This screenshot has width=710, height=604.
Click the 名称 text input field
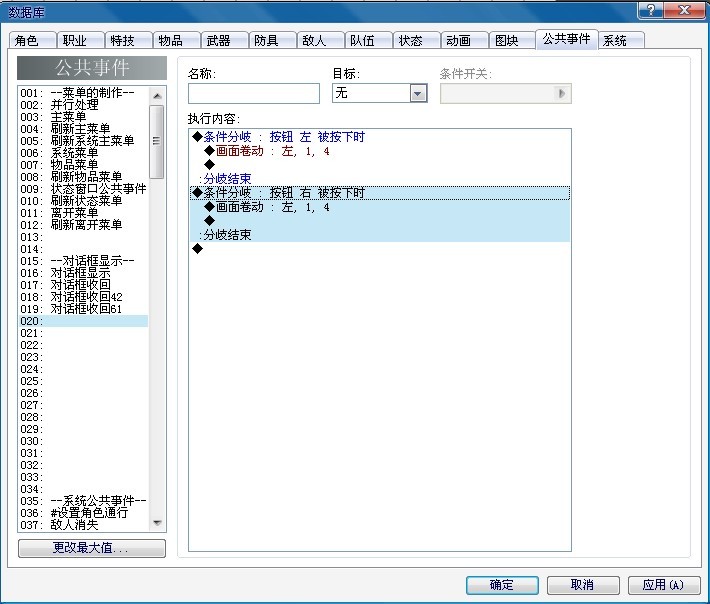tap(254, 94)
